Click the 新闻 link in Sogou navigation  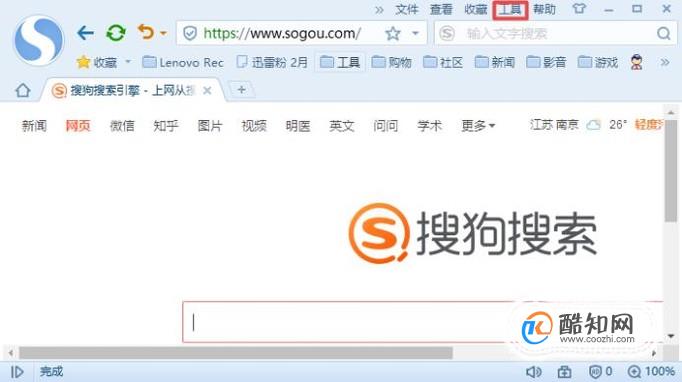click(x=34, y=126)
